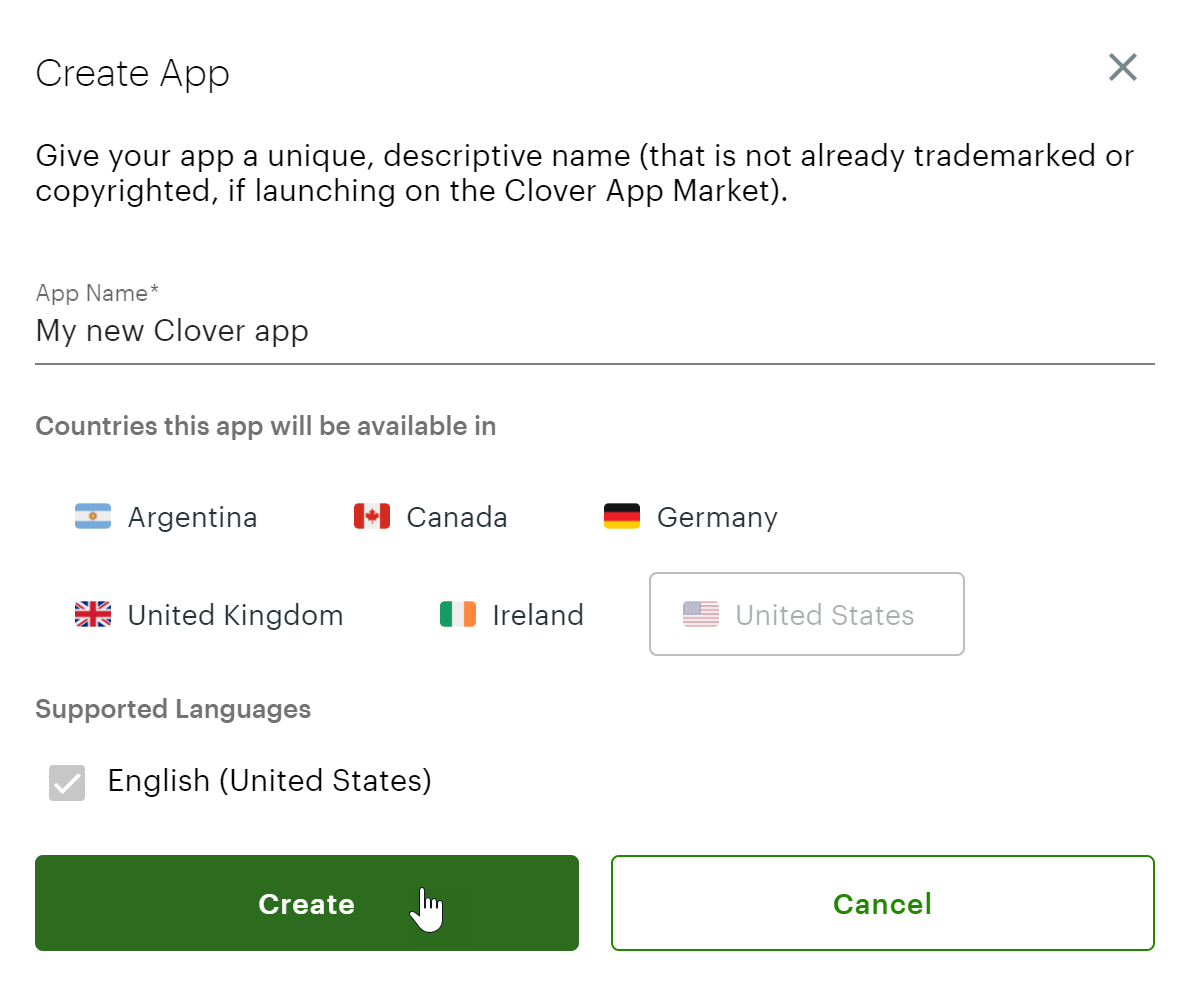Click the 'App Name*' field label
Screen dimensions: 1191x987
(x=96, y=293)
